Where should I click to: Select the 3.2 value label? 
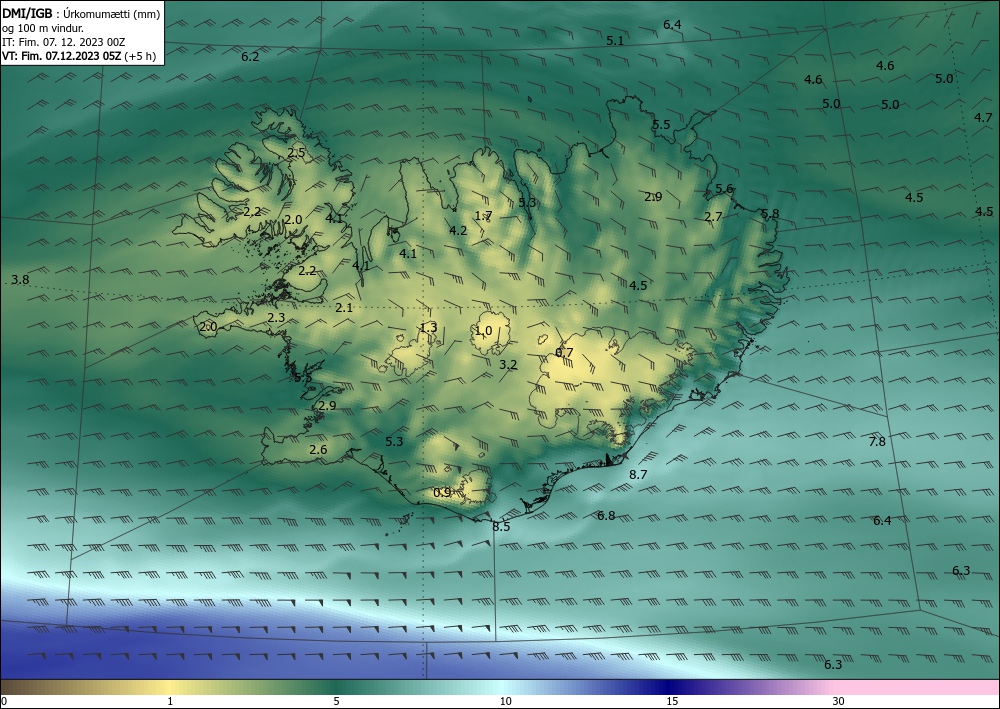(508, 365)
